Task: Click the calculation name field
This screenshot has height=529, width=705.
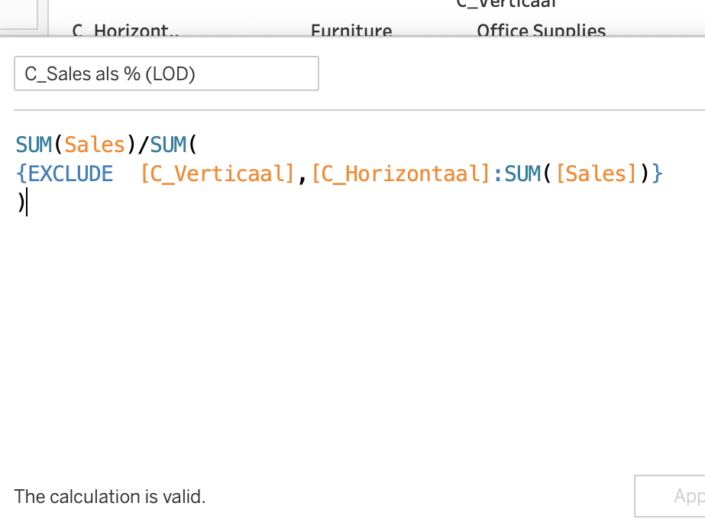Action: (166, 74)
